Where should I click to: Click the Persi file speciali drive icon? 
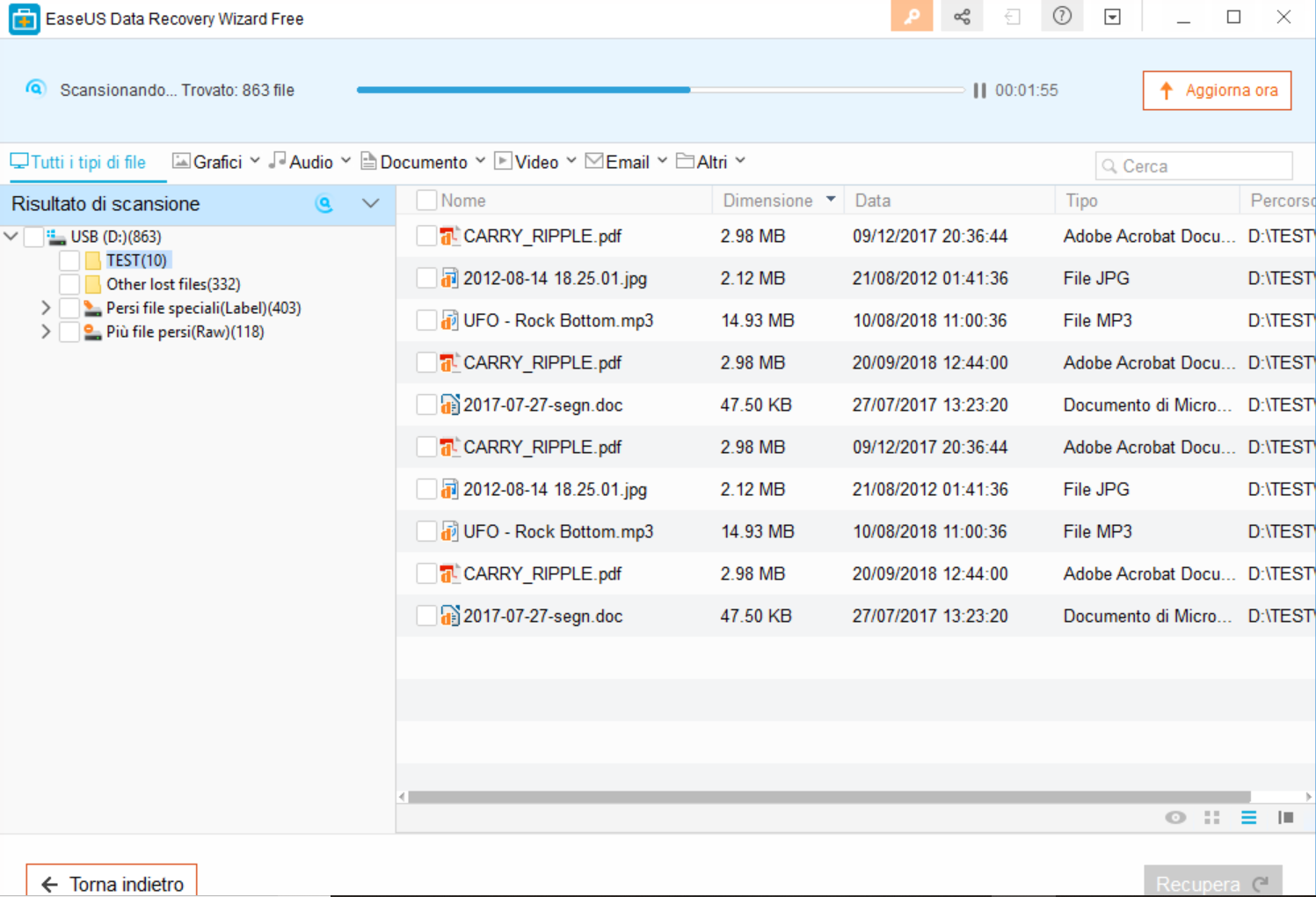(92, 308)
